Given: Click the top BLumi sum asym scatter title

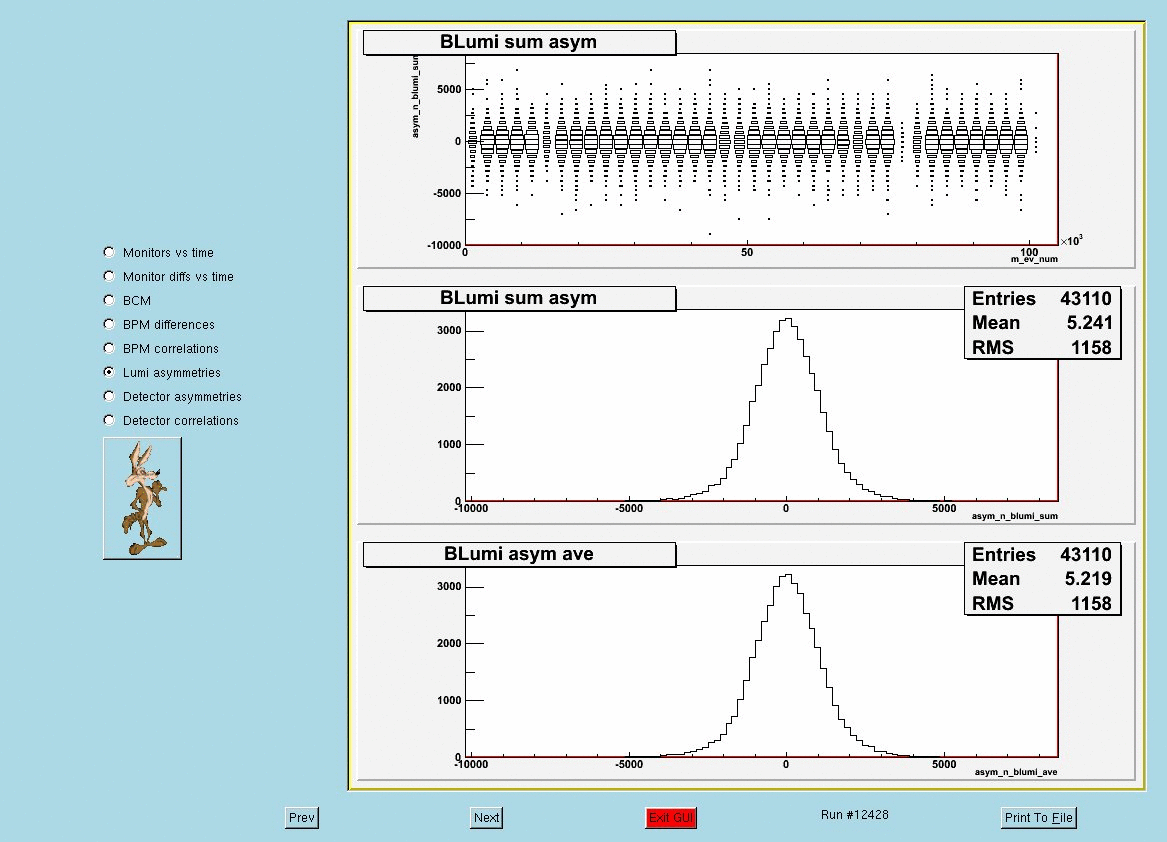Looking at the screenshot, I should point(519,42).
